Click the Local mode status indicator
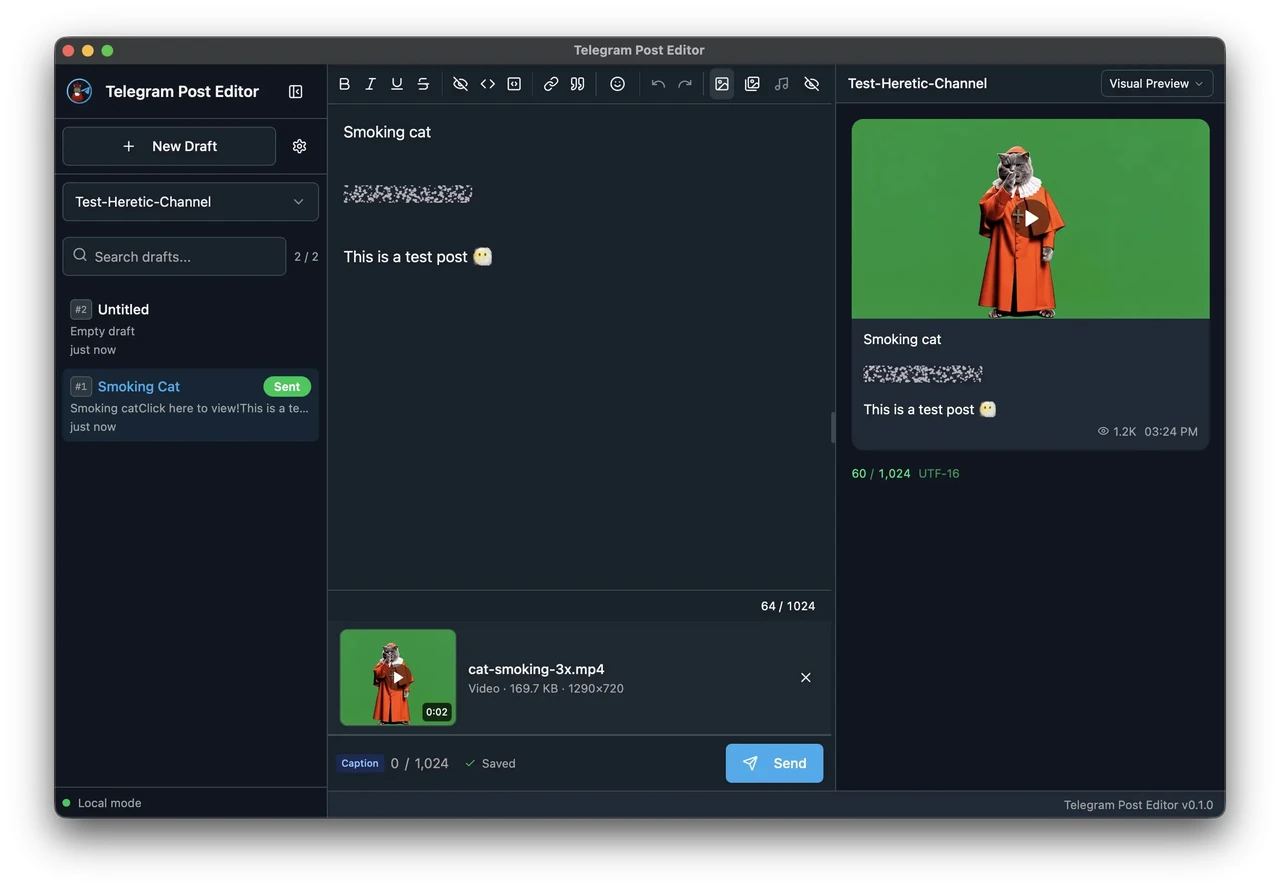The height and width of the screenshot is (890, 1280). (102, 803)
